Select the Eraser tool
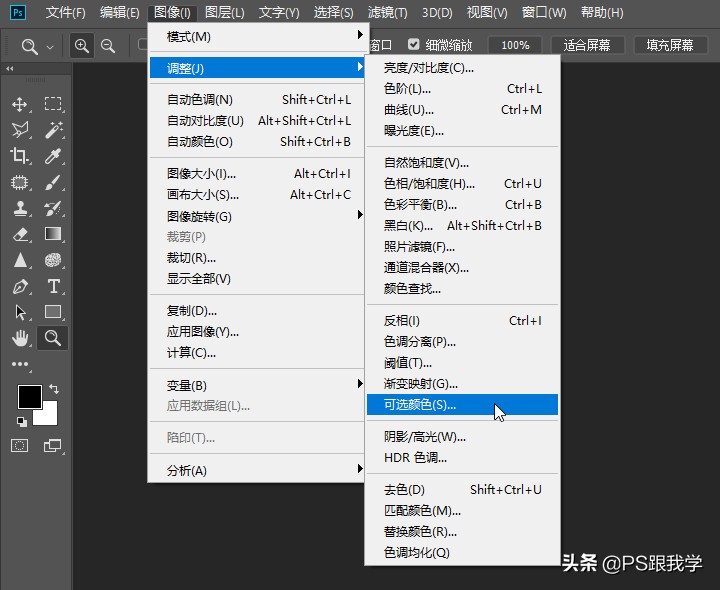The image size is (720, 590). pyautogui.click(x=20, y=234)
